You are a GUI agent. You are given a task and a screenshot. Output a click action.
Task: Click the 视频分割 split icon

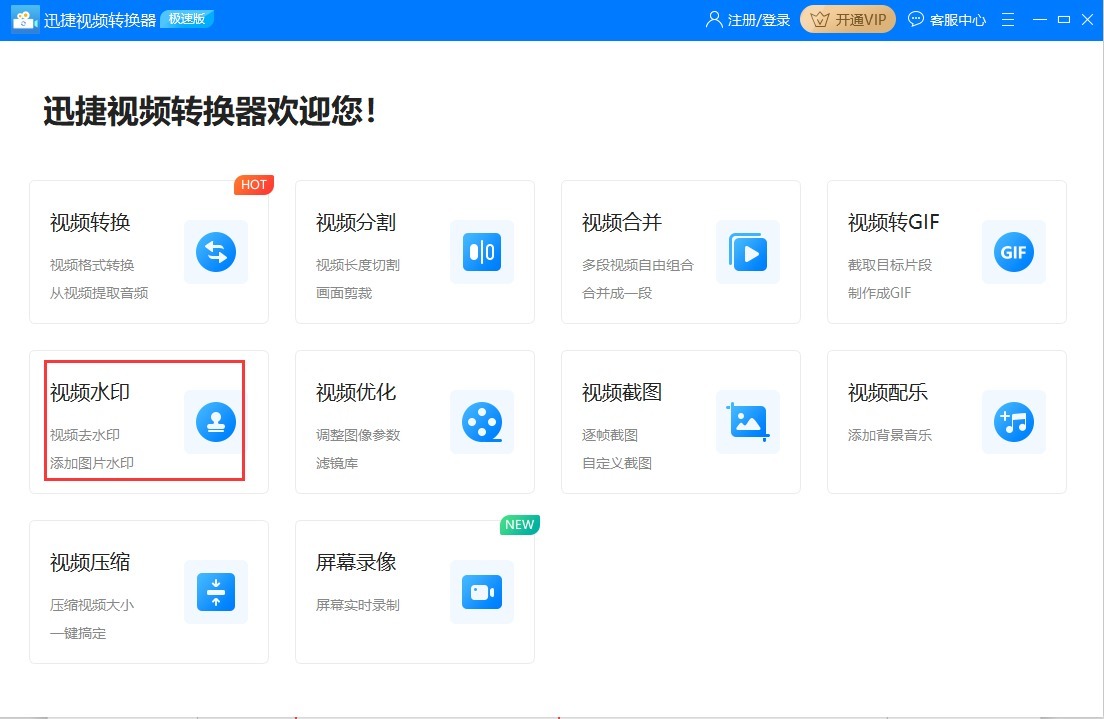(482, 252)
